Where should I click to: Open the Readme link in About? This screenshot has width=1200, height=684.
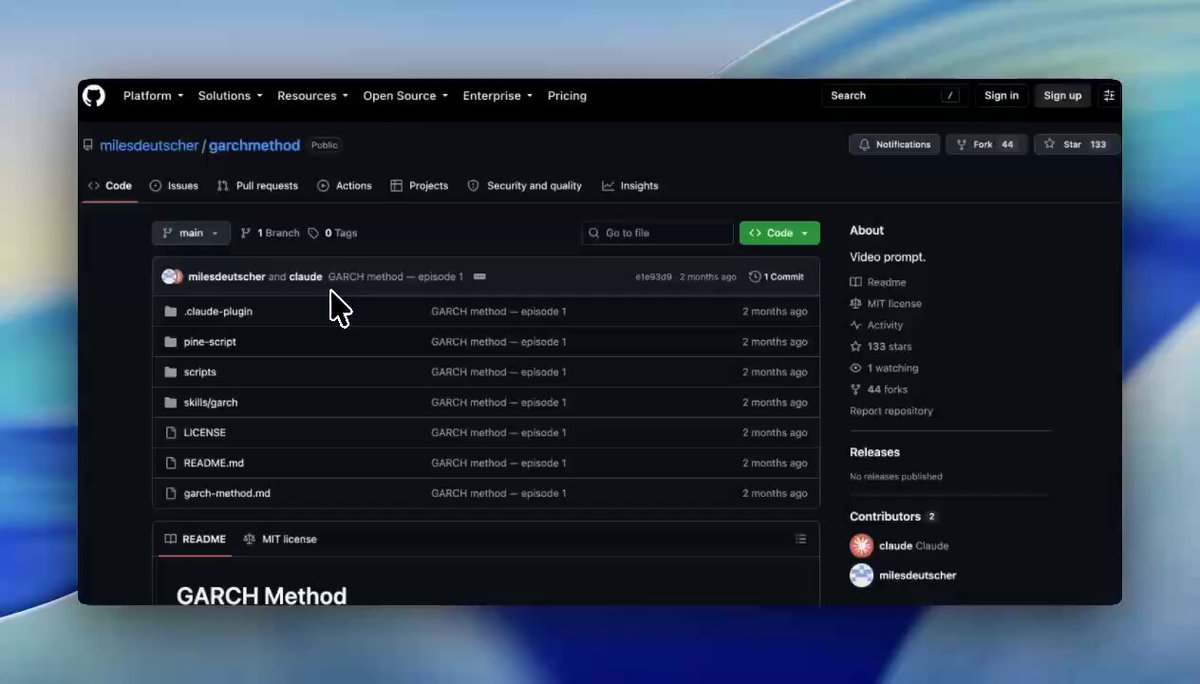(x=878, y=282)
